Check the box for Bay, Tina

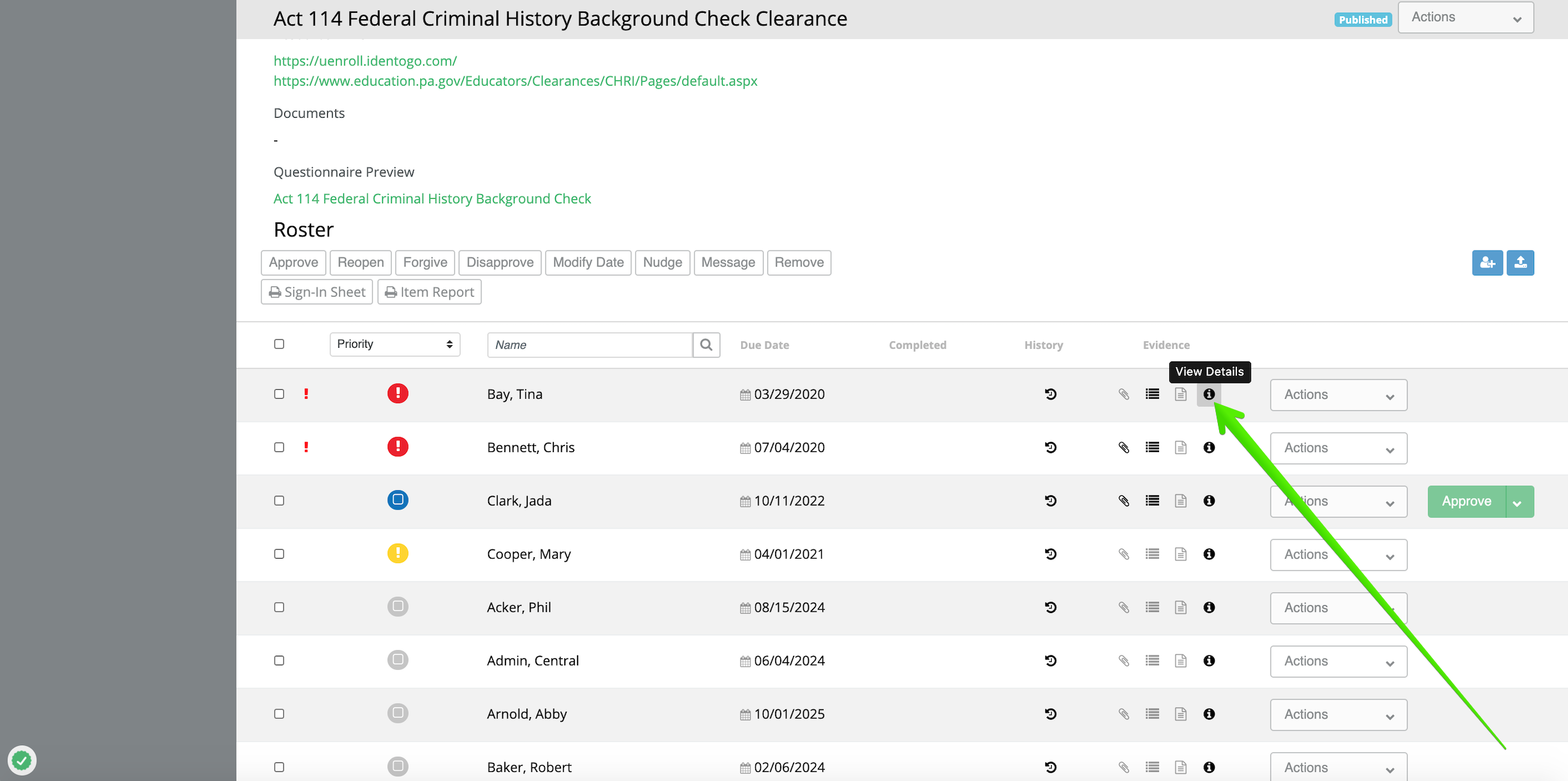(279, 394)
